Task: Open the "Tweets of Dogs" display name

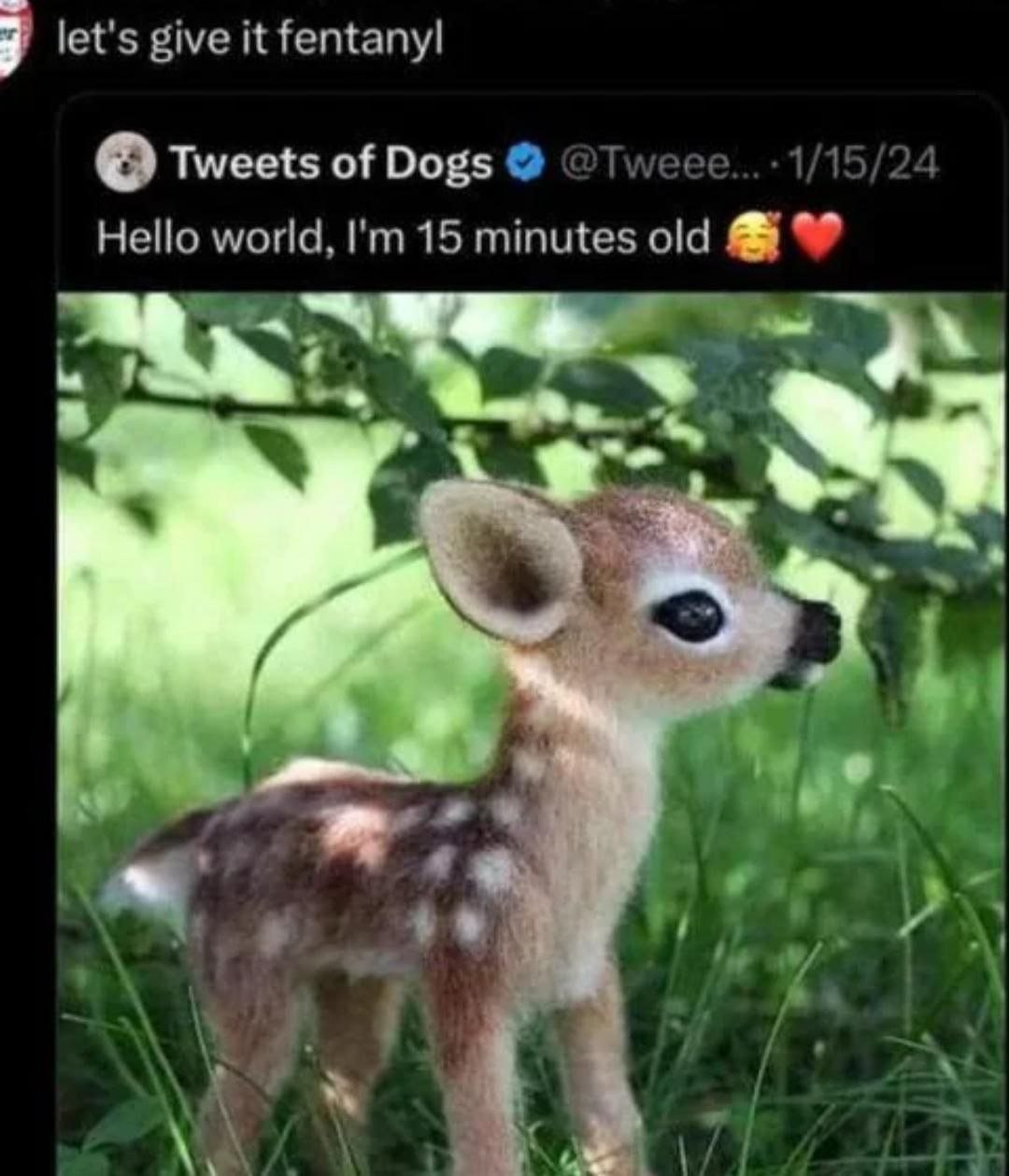Action: (330, 164)
